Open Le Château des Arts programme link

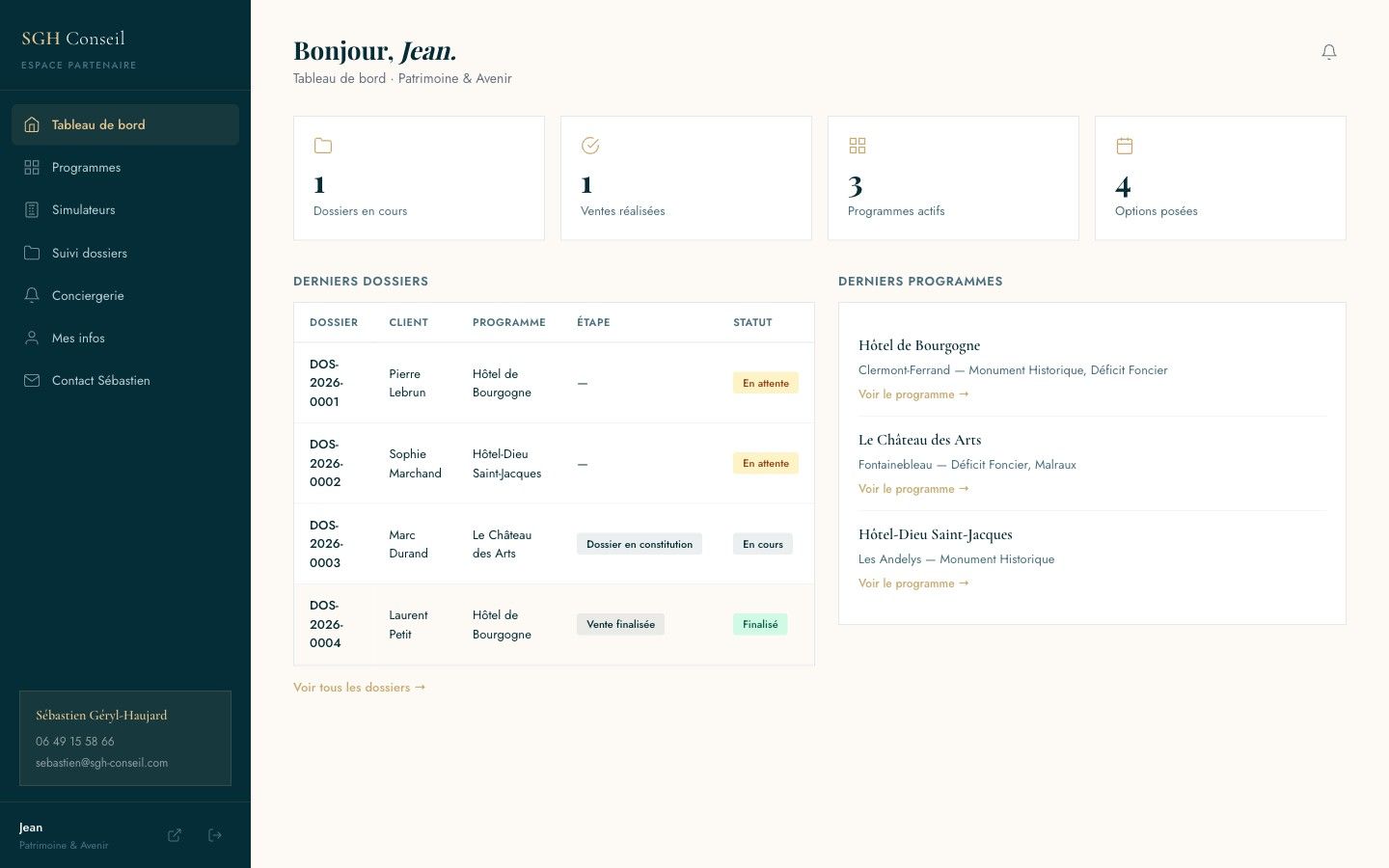912,488
